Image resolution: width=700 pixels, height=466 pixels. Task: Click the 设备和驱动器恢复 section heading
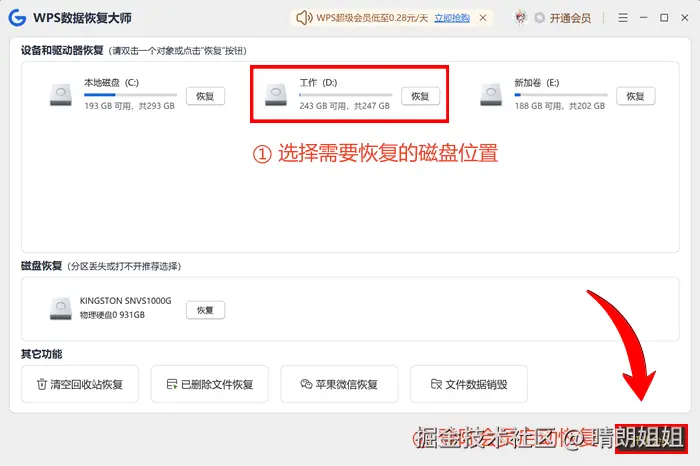click(62, 50)
